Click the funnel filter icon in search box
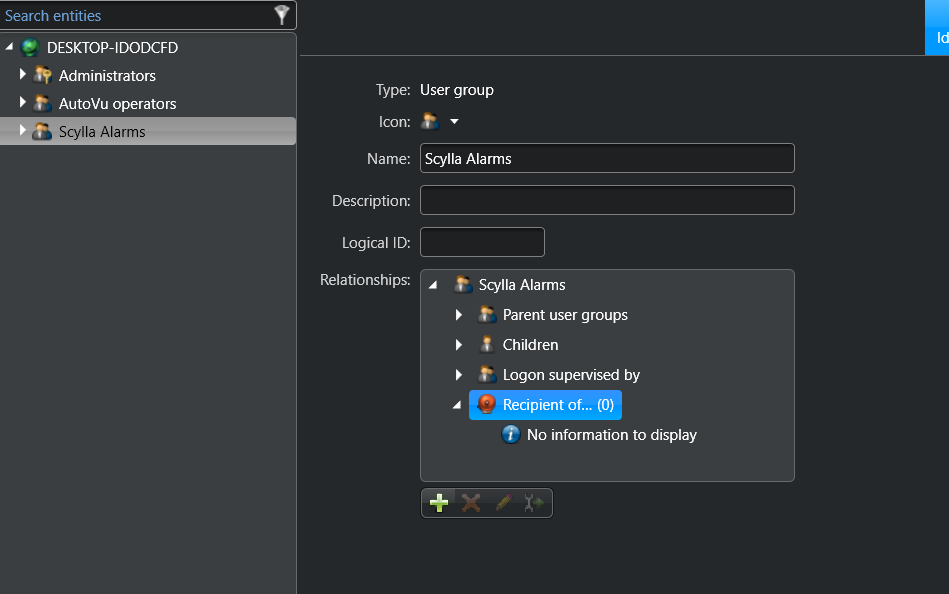949x594 pixels. 282,15
